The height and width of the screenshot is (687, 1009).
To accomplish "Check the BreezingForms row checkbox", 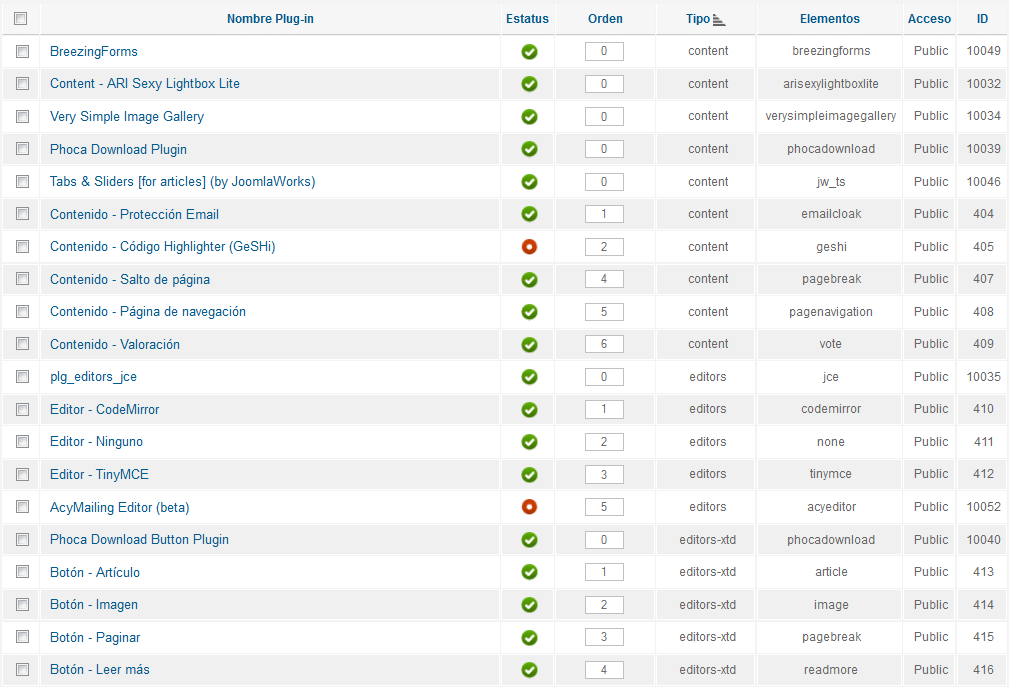I will tap(23, 51).
